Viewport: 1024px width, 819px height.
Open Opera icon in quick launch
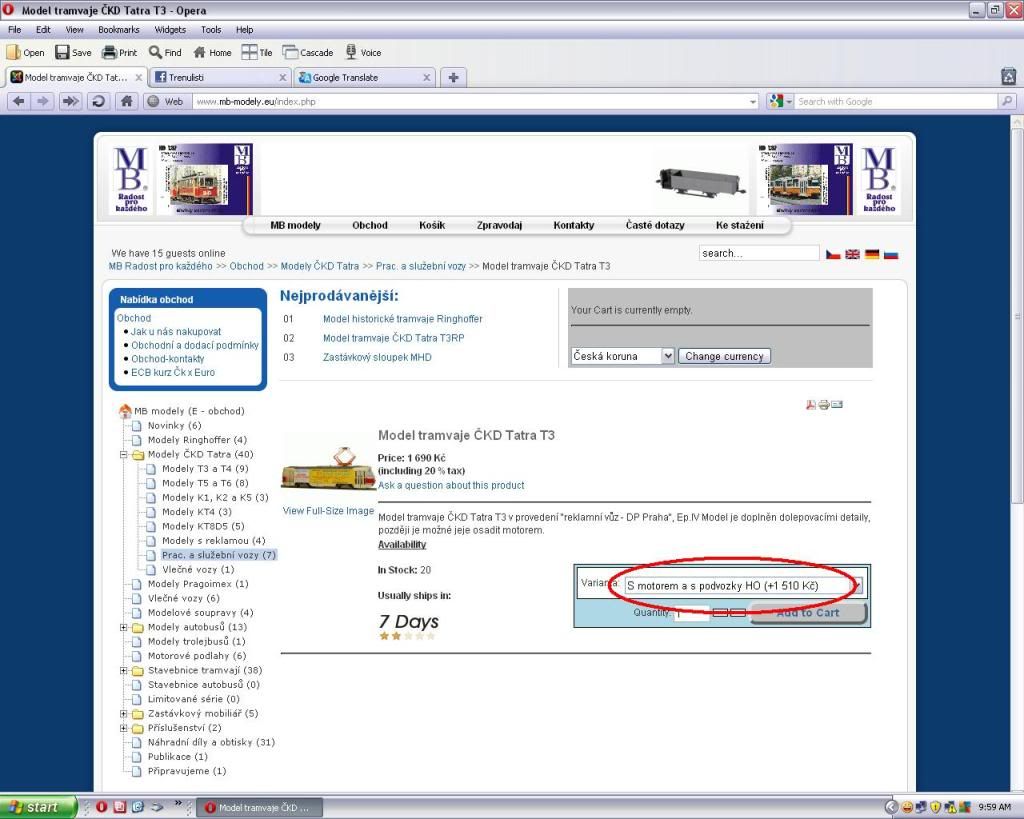(x=101, y=807)
